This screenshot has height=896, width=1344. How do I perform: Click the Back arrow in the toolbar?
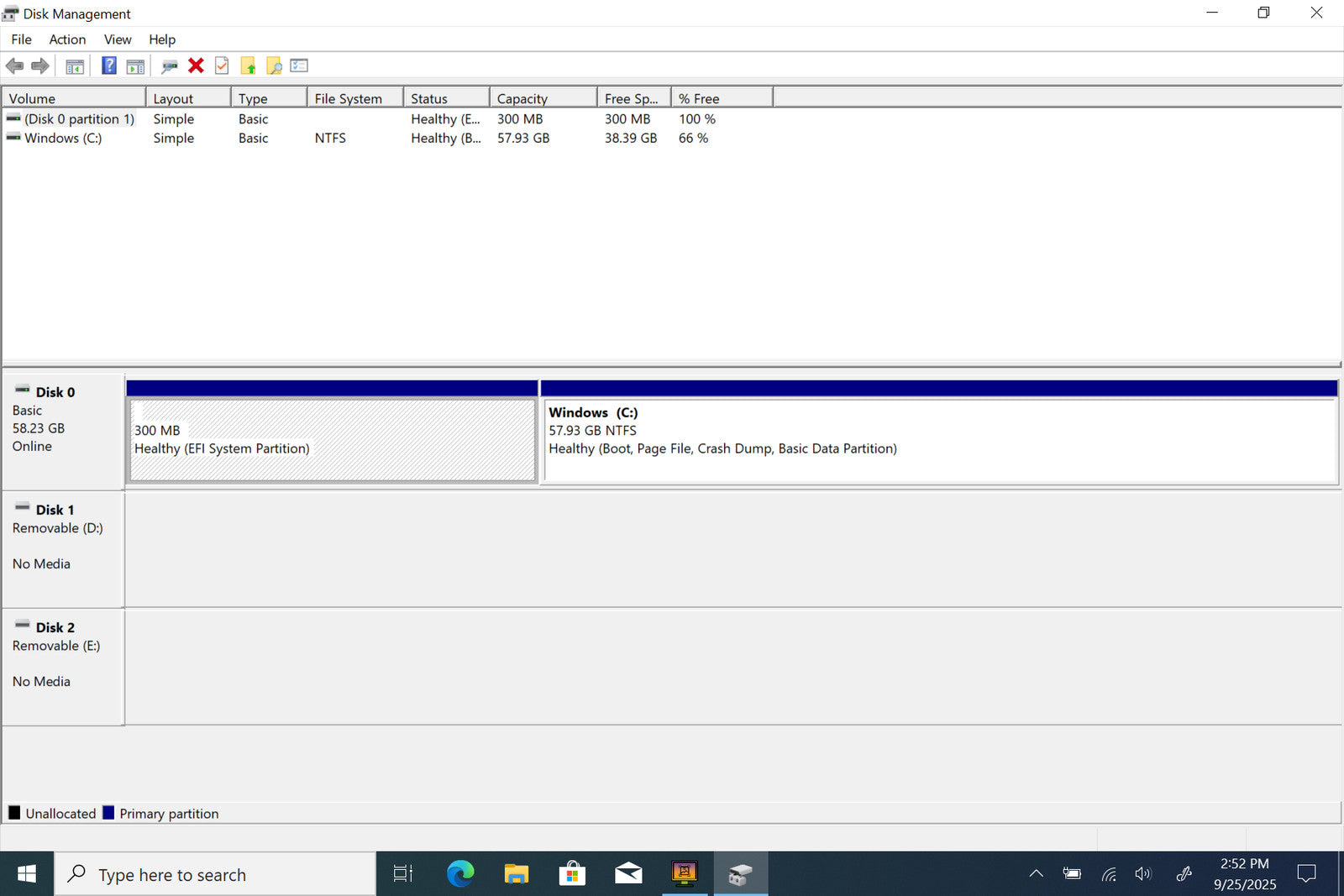tap(14, 65)
